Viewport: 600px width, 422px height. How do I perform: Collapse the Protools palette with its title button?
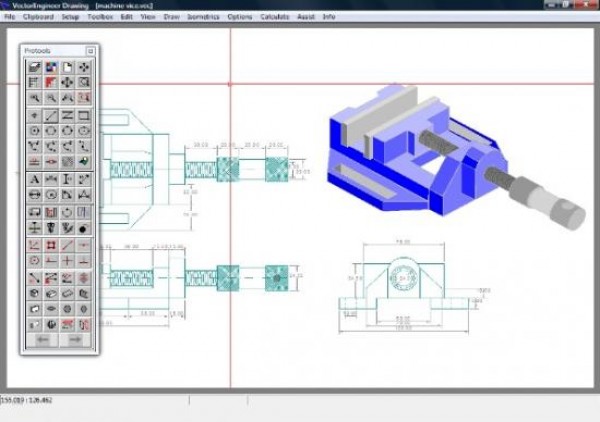(91, 51)
